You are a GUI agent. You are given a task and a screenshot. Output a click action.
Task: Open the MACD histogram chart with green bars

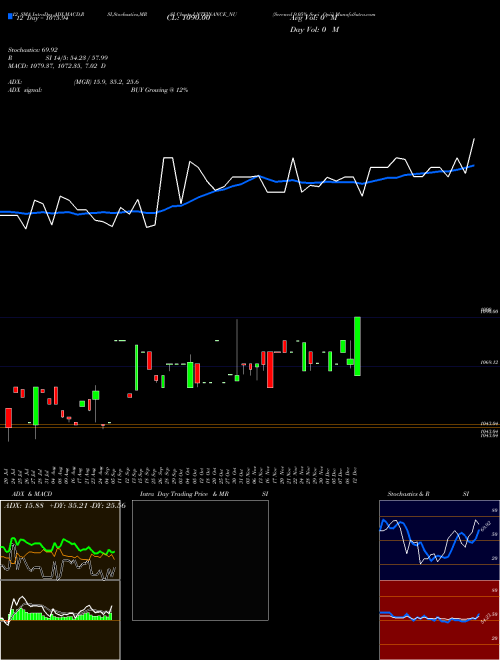pos(60,620)
